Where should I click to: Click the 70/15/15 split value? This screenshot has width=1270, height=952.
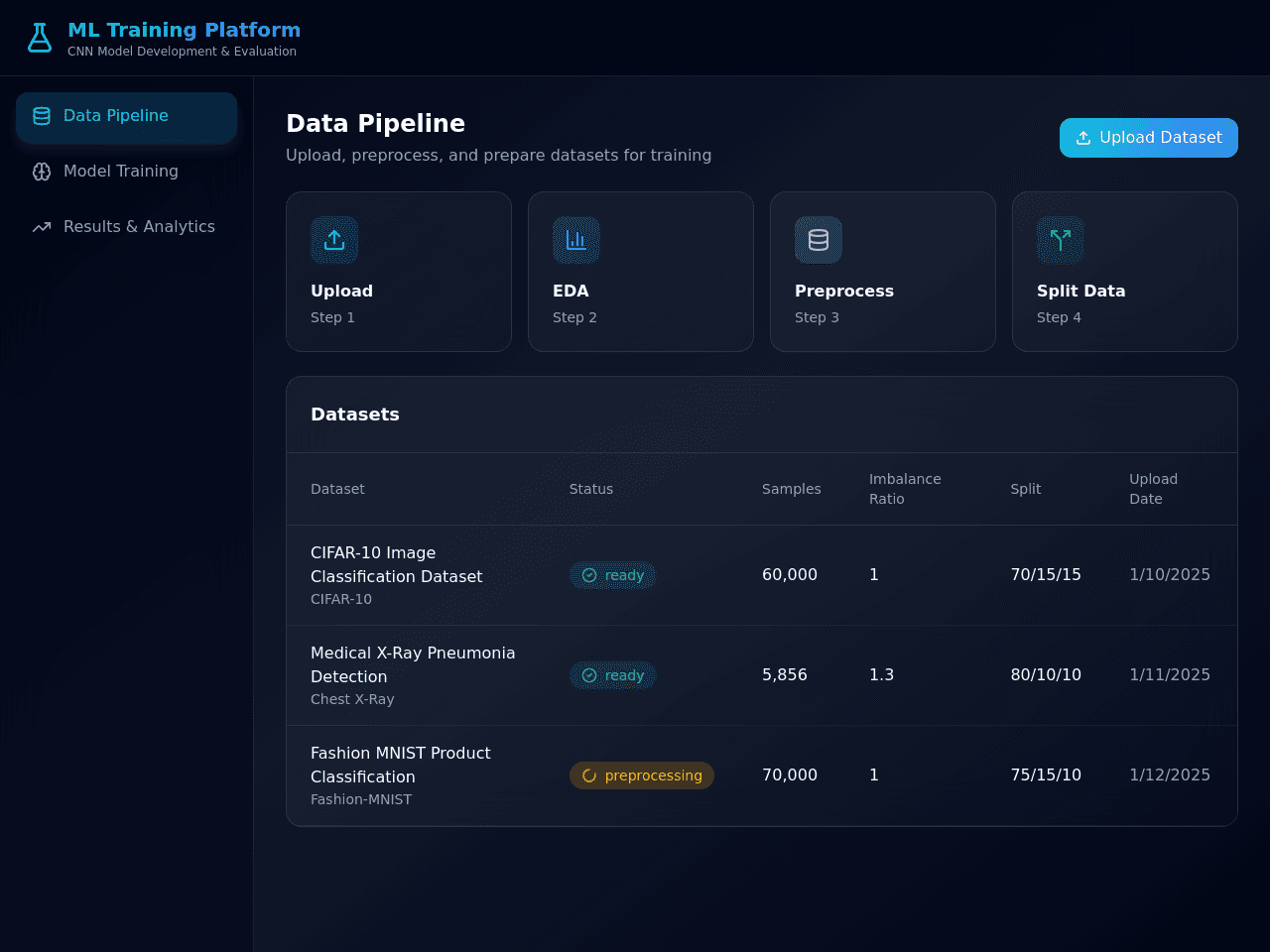pos(1046,575)
